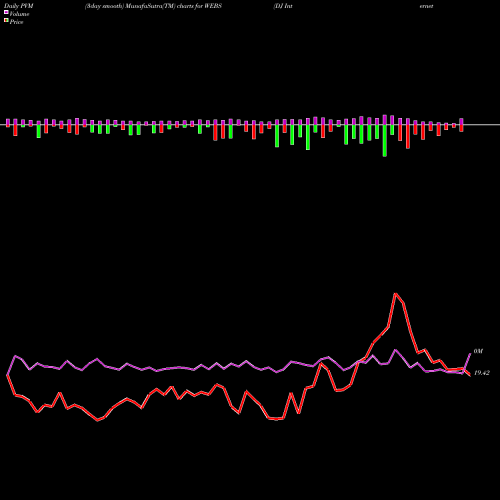Click the 'MunafaSutra(TM) charts for WEBS' heading

(174, 6)
